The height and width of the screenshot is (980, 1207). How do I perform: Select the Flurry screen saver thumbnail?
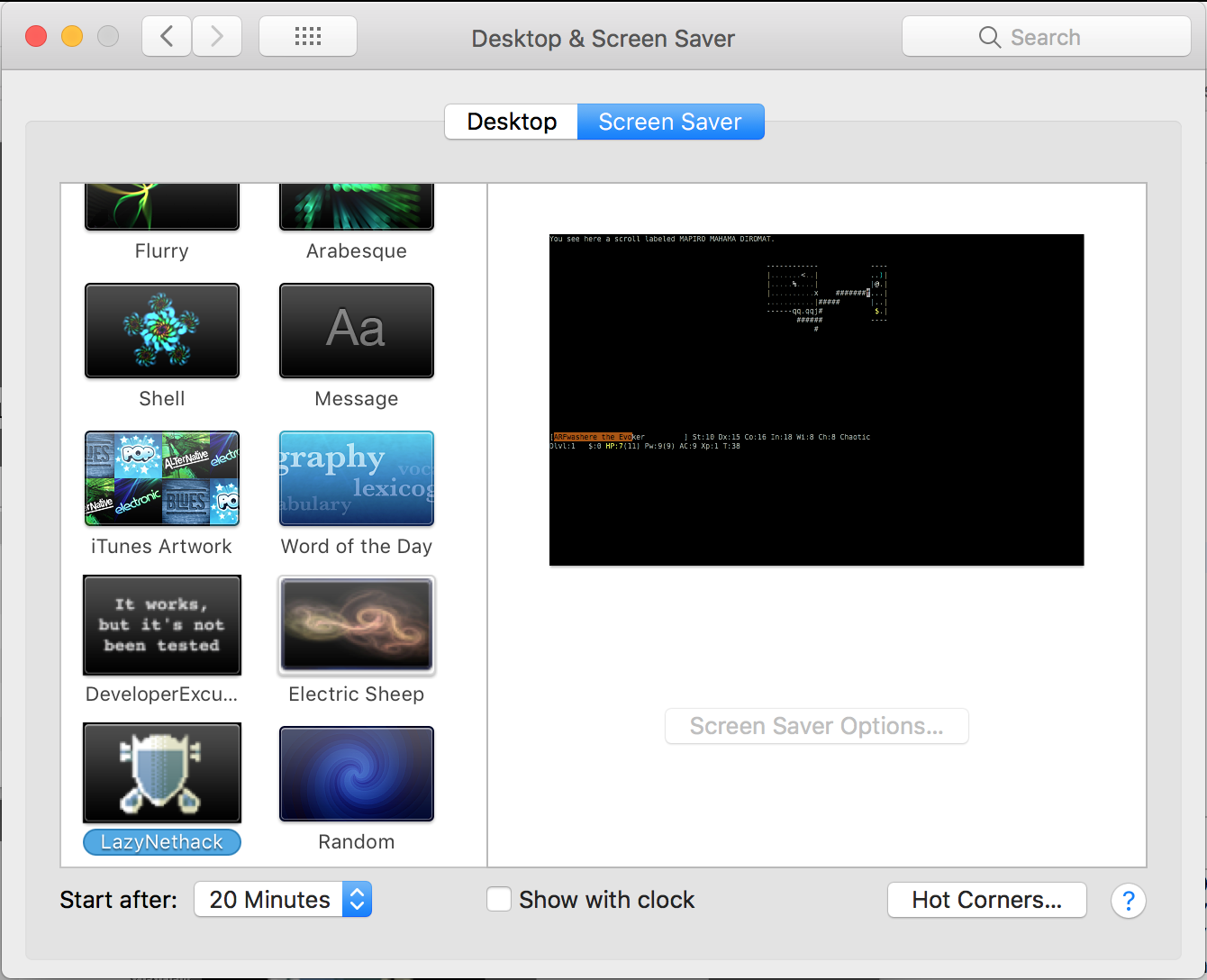[162, 206]
